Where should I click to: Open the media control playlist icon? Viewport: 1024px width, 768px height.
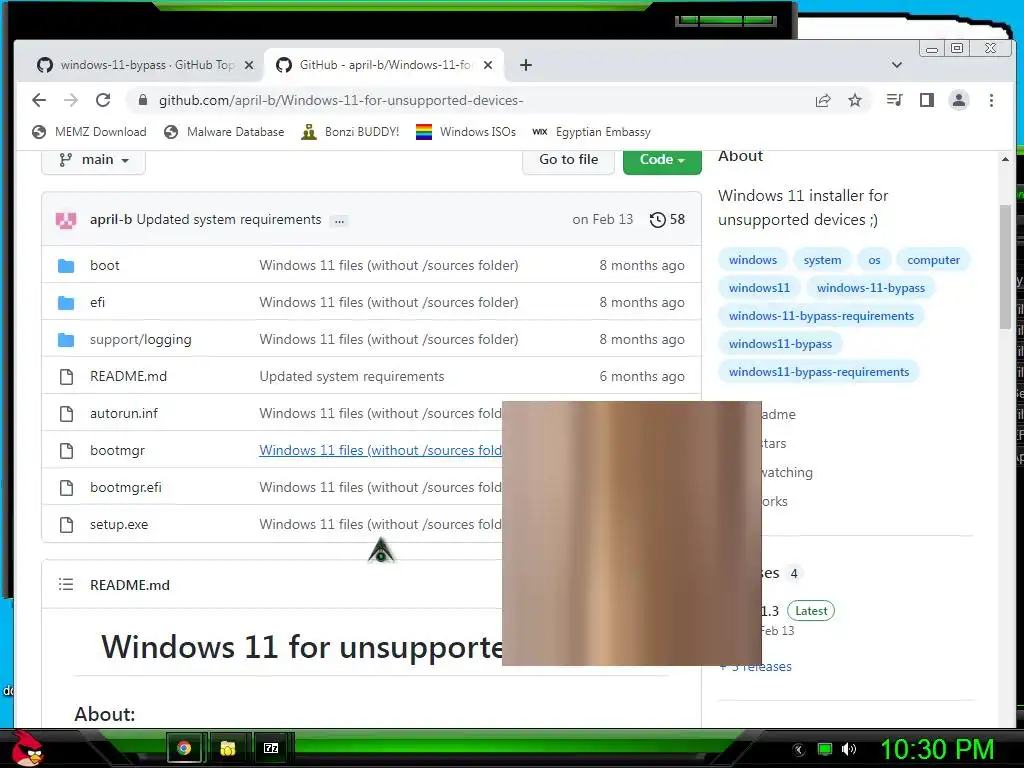[895, 100]
